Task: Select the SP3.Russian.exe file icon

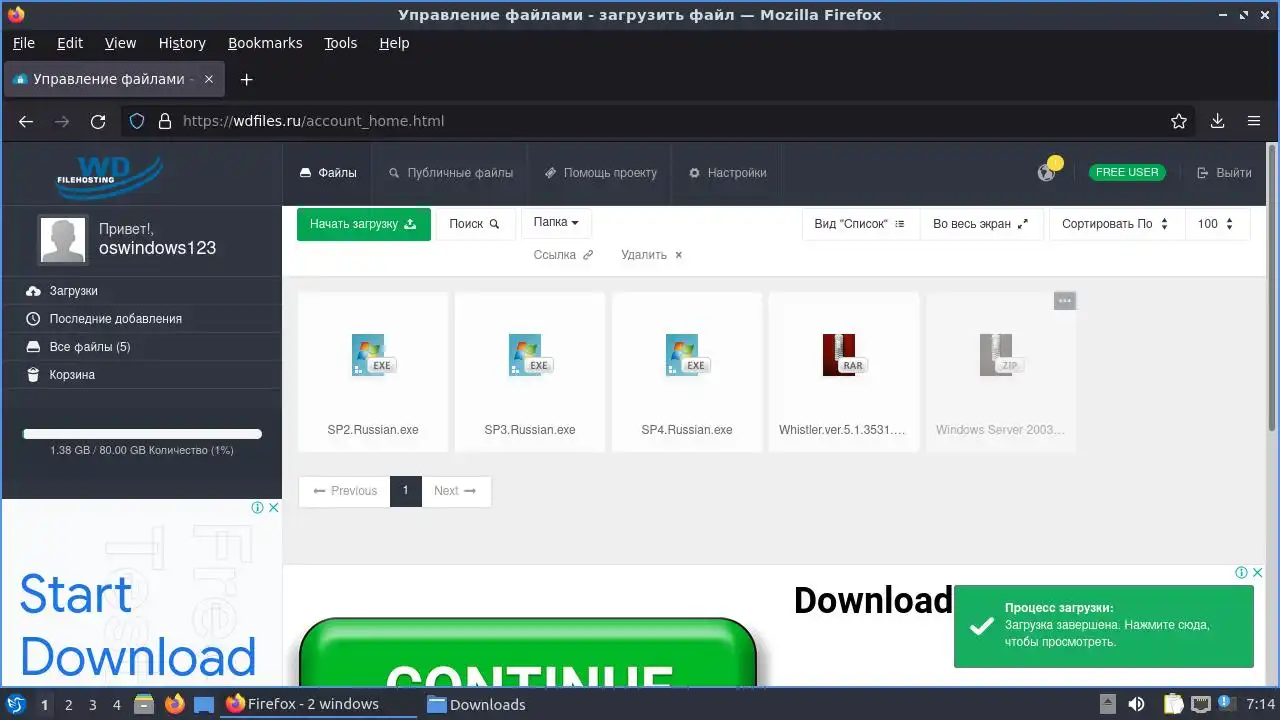Action: tap(530, 355)
